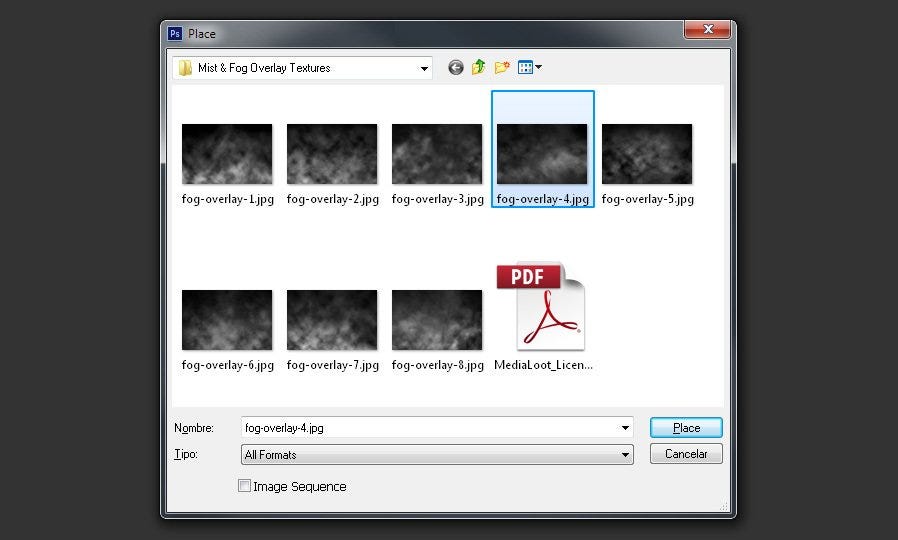This screenshot has width=898, height=540.
Task: Select fog-overlay-6.jpg thumbnail
Action: click(227, 320)
